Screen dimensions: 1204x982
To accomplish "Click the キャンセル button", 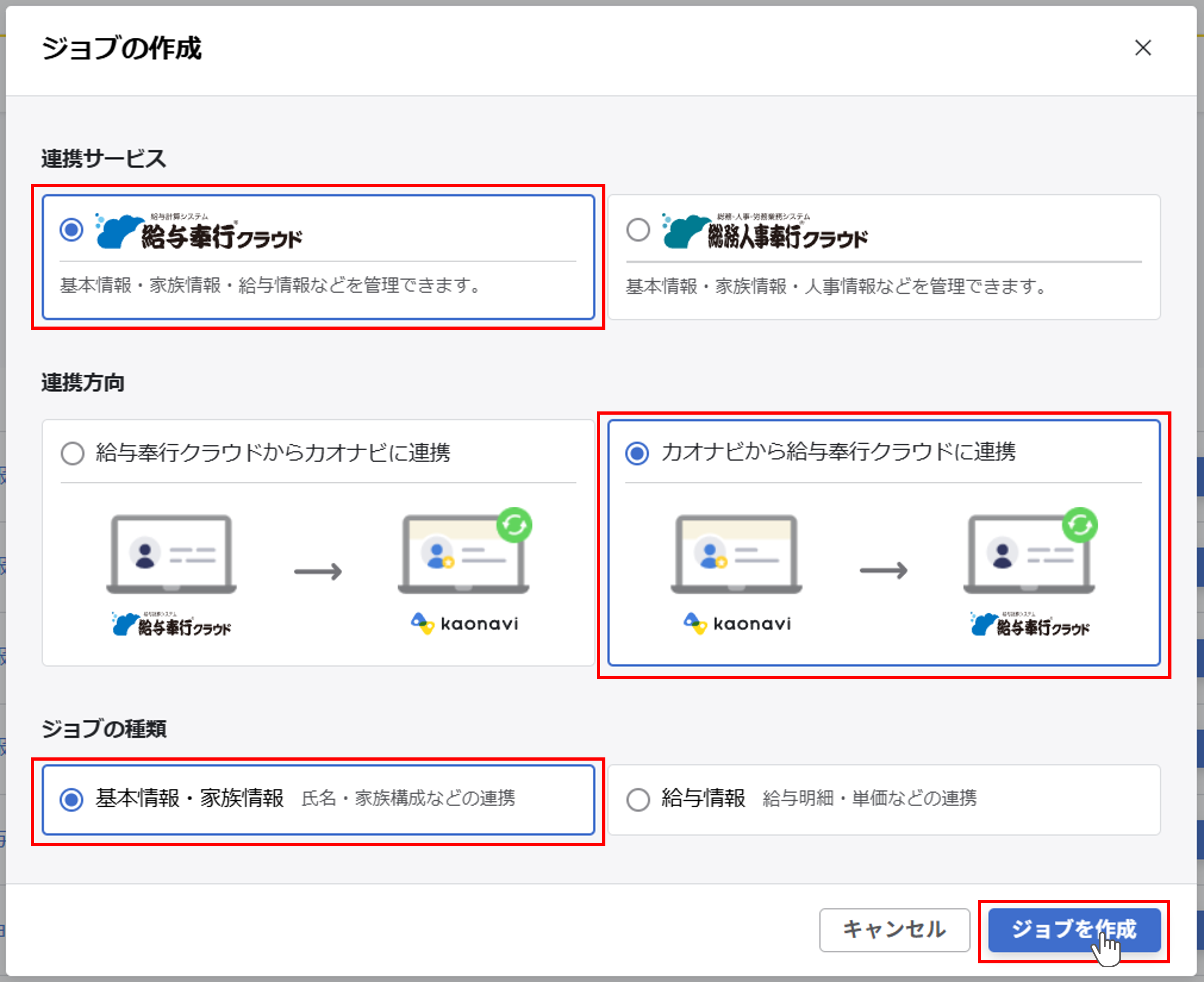I will [x=894, y=929].
